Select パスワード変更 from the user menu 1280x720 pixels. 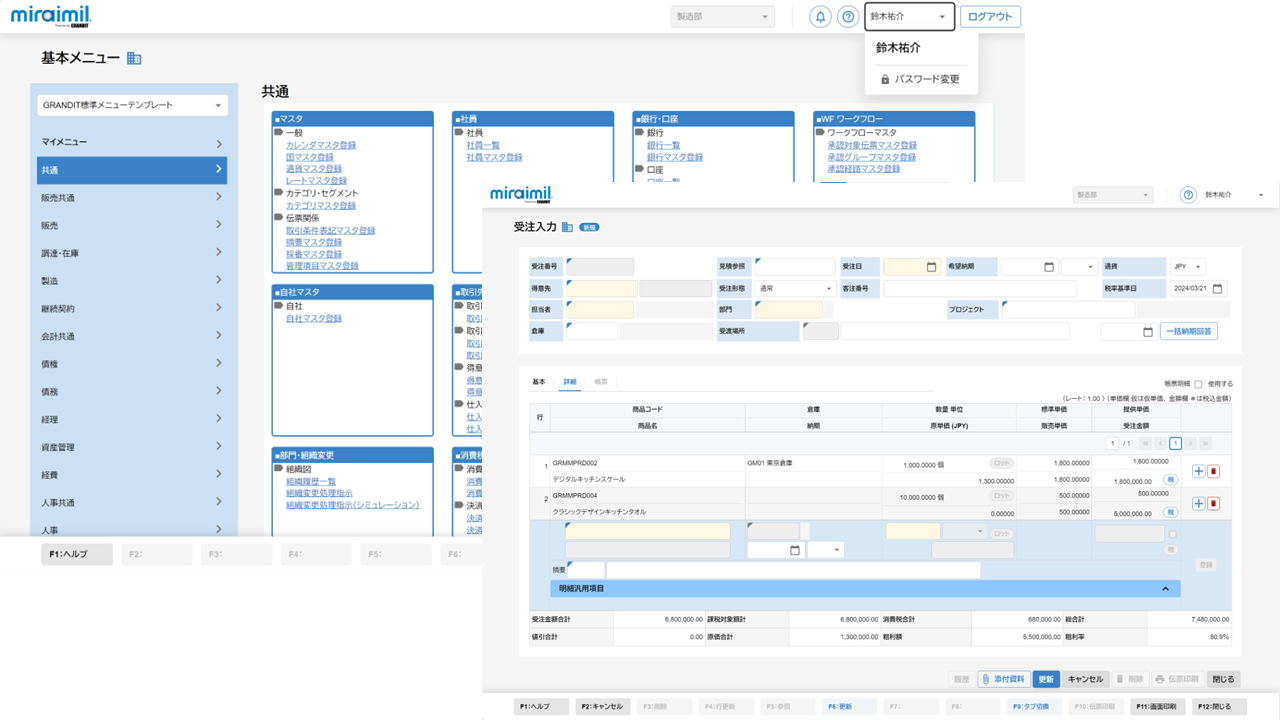pos(920,79)
